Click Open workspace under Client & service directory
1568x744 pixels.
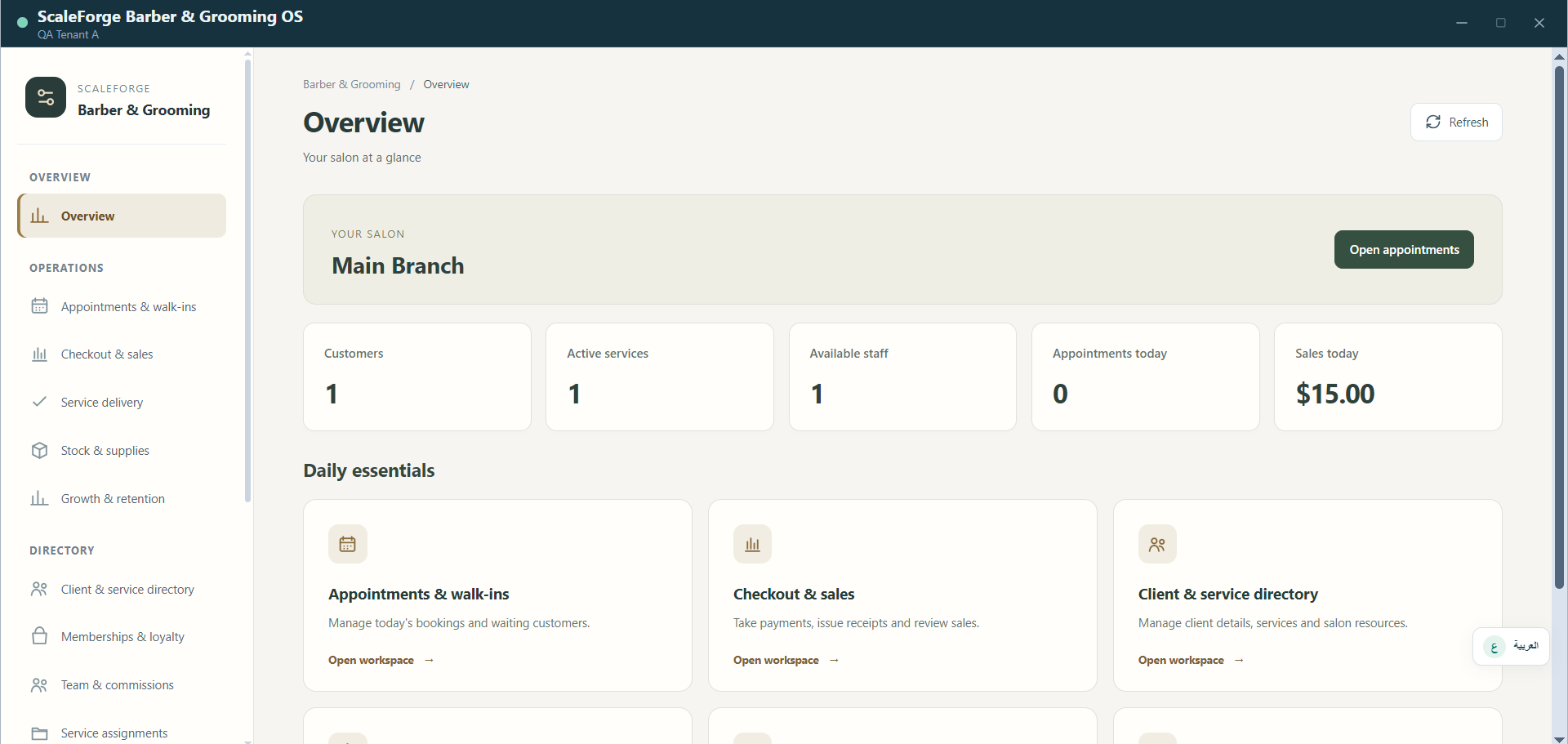coord(1191,660)
